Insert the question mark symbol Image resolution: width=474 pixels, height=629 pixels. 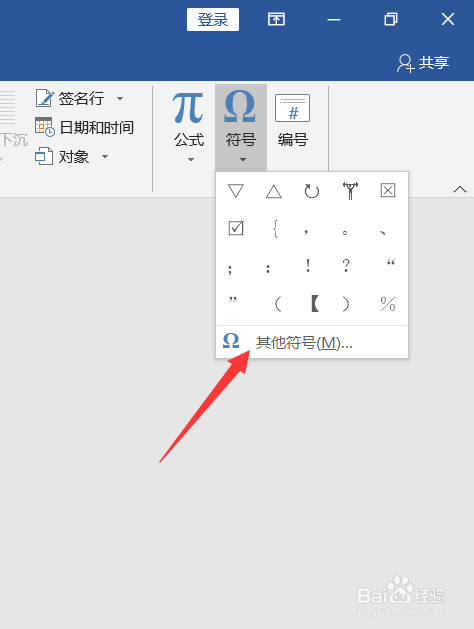[346, 266]
